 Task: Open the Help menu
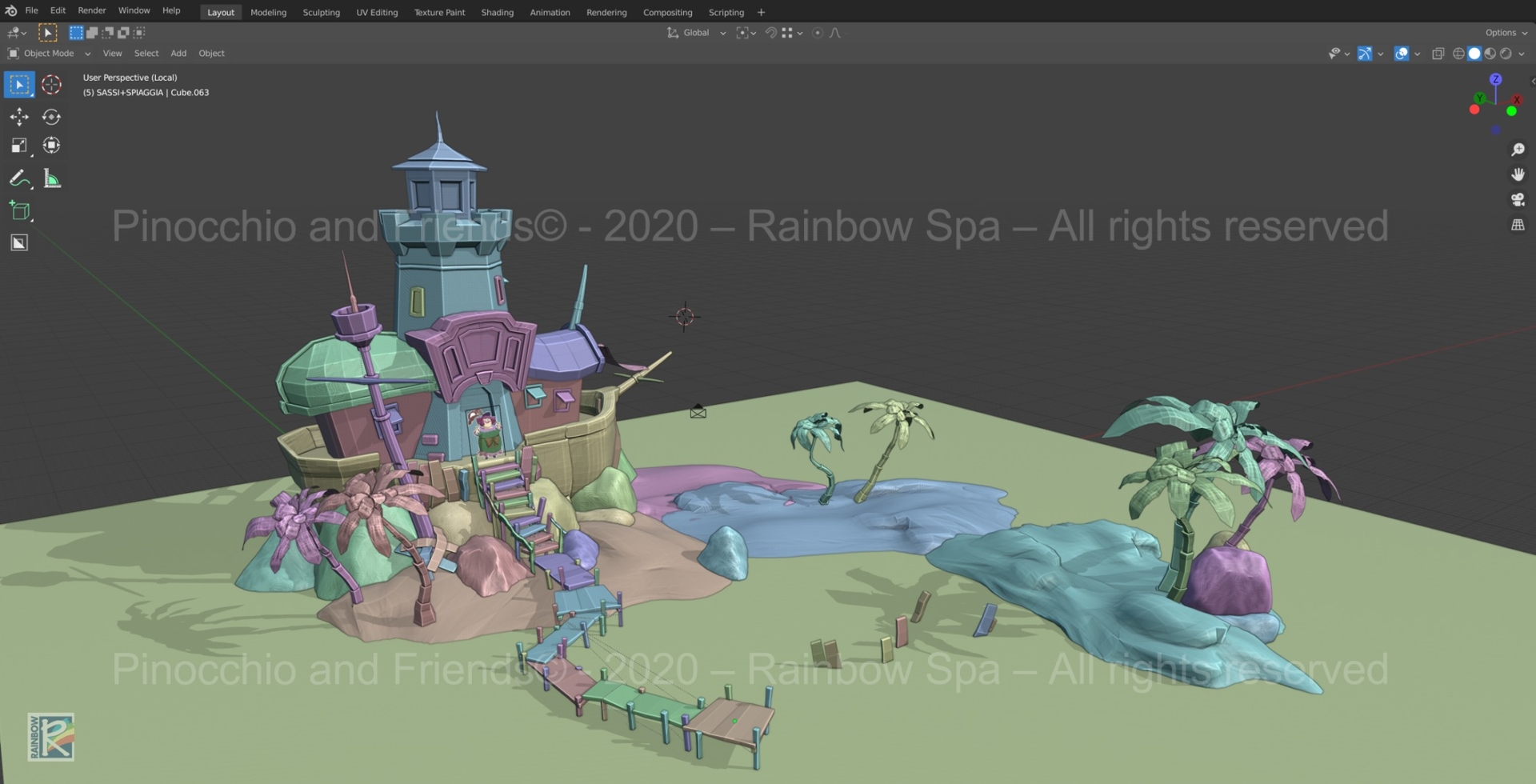click(171, 11)
